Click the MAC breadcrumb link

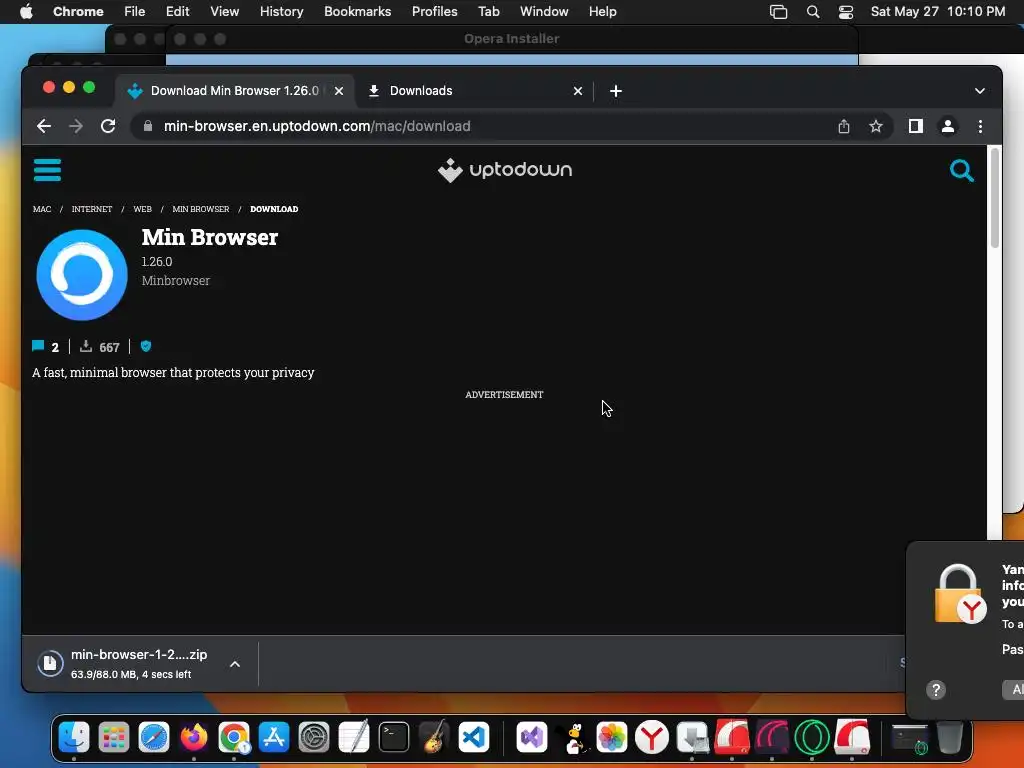pos(42,209)
